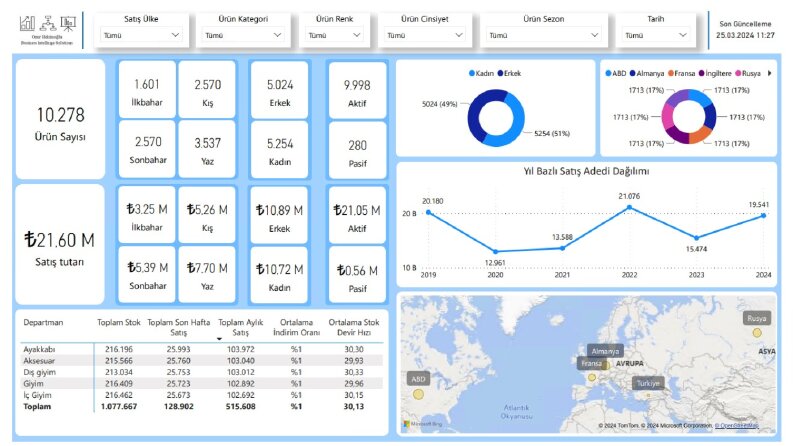Click the Erkek legend color marker
793x446 pixels.
pyautogui.click(x=500, y=73)
